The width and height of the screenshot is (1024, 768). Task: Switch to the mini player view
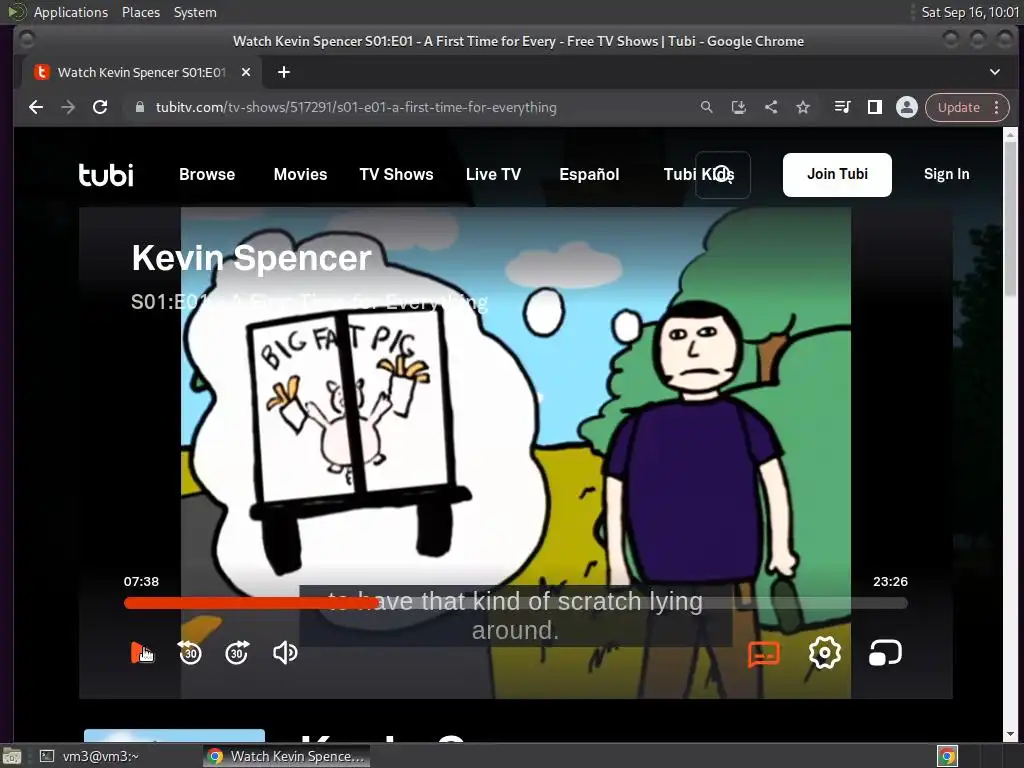pyautogui.click(x=885, y=652)
